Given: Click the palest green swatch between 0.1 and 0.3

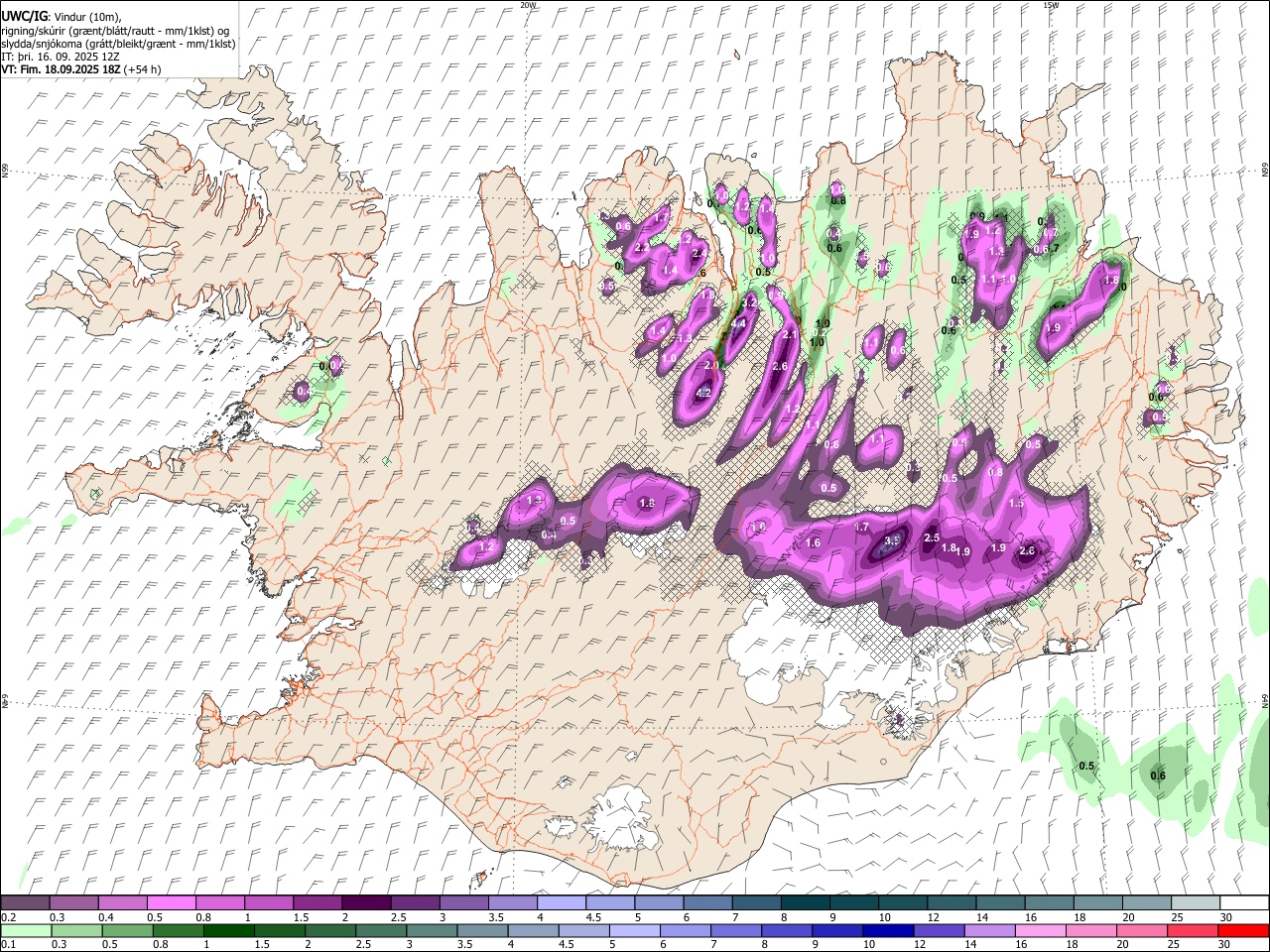Looking at the screenshot, I should point(26,931).
